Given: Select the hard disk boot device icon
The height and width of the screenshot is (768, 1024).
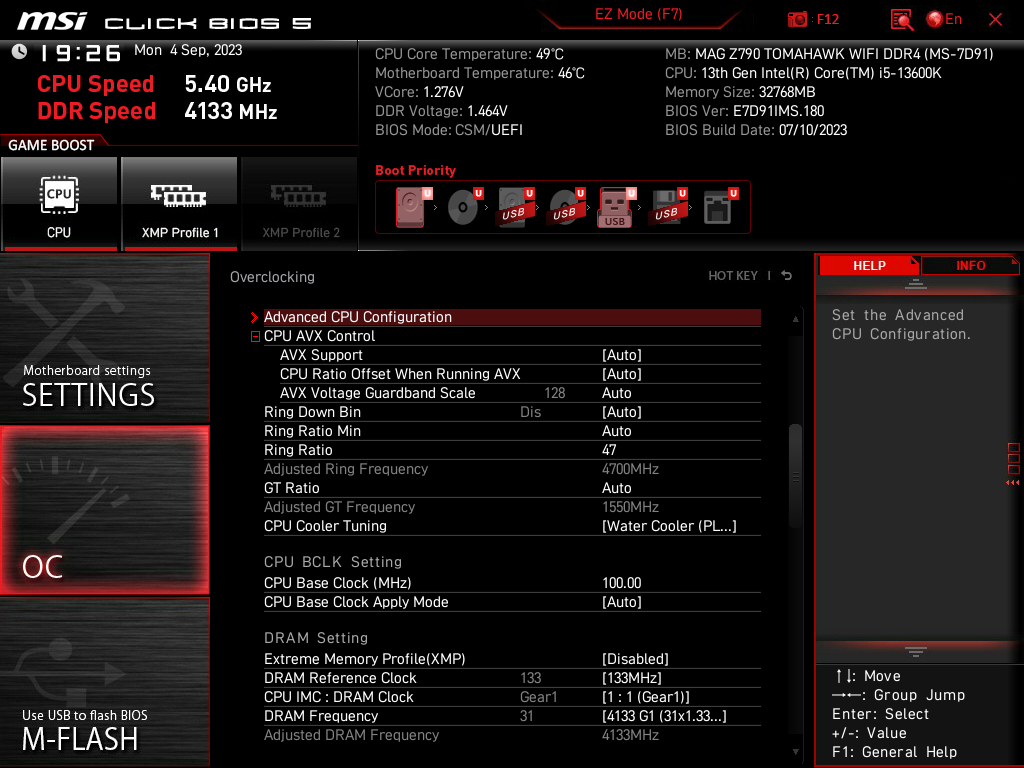Looking at the screenshot, I should [x=413, y=206].
